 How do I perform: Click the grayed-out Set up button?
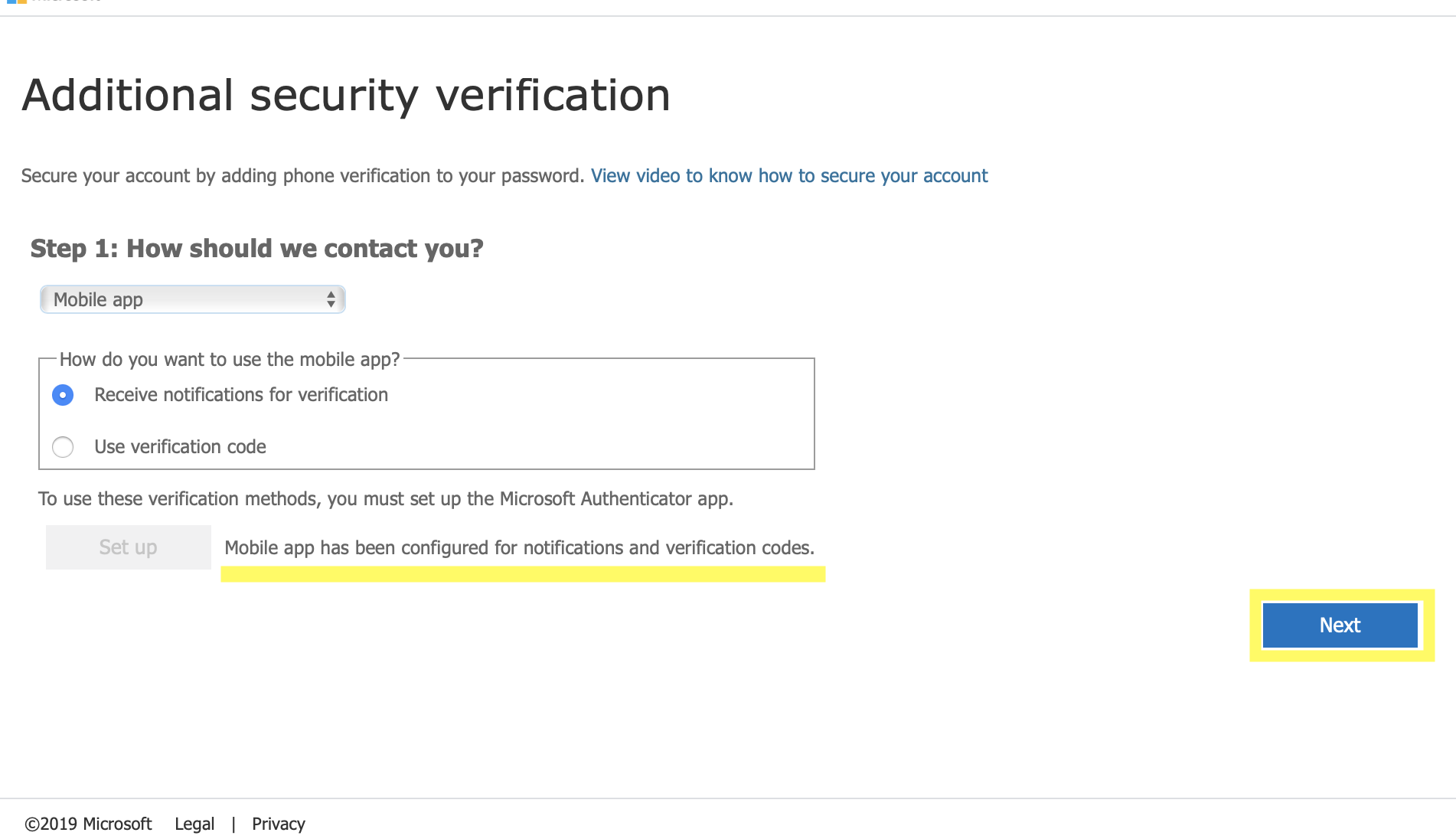[128, 547]
